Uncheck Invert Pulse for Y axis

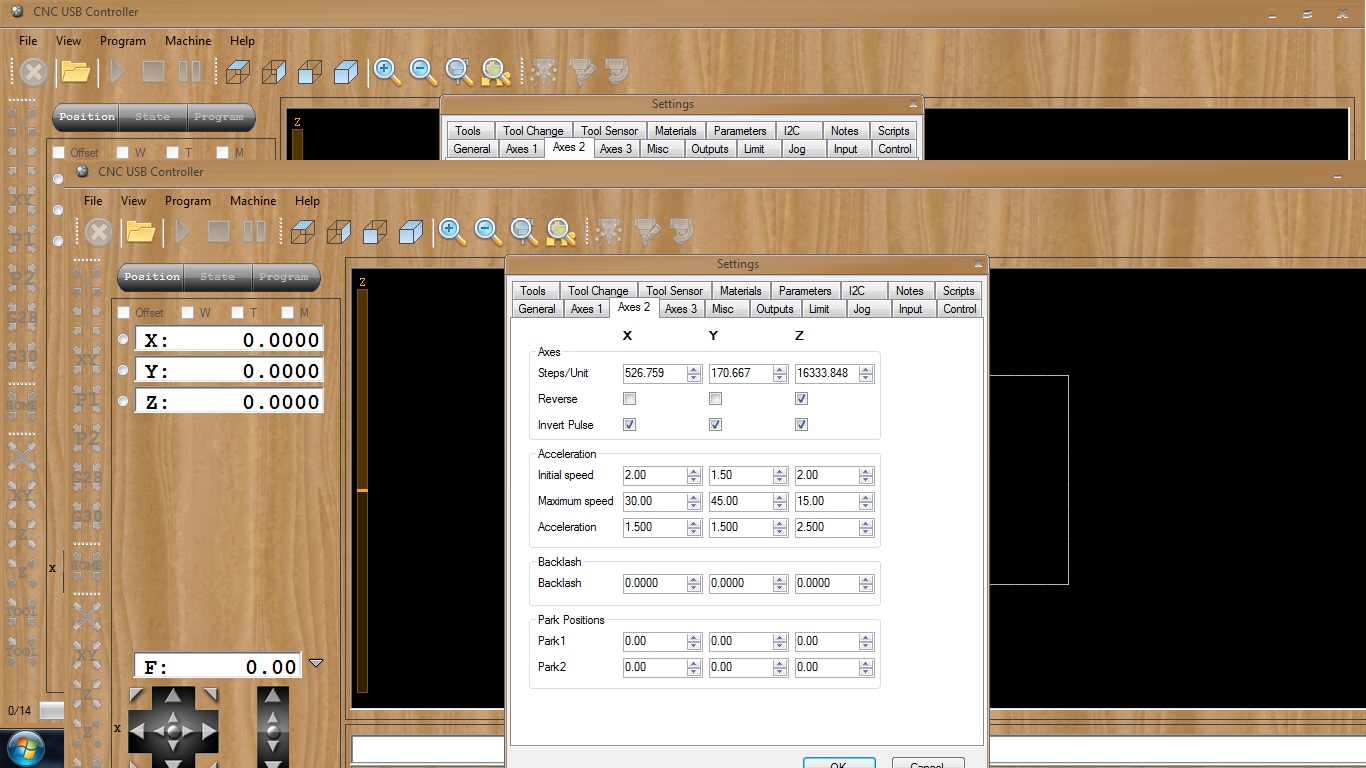(x=715, y=425)
